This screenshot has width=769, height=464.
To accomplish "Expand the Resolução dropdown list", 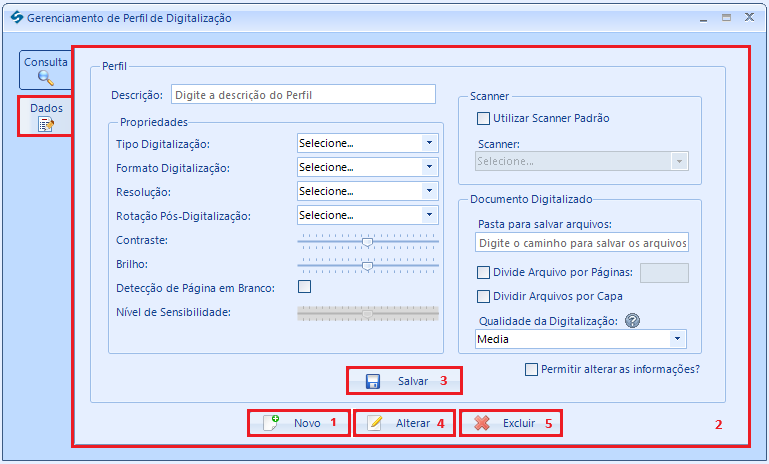I will click(x=429, y=191).
